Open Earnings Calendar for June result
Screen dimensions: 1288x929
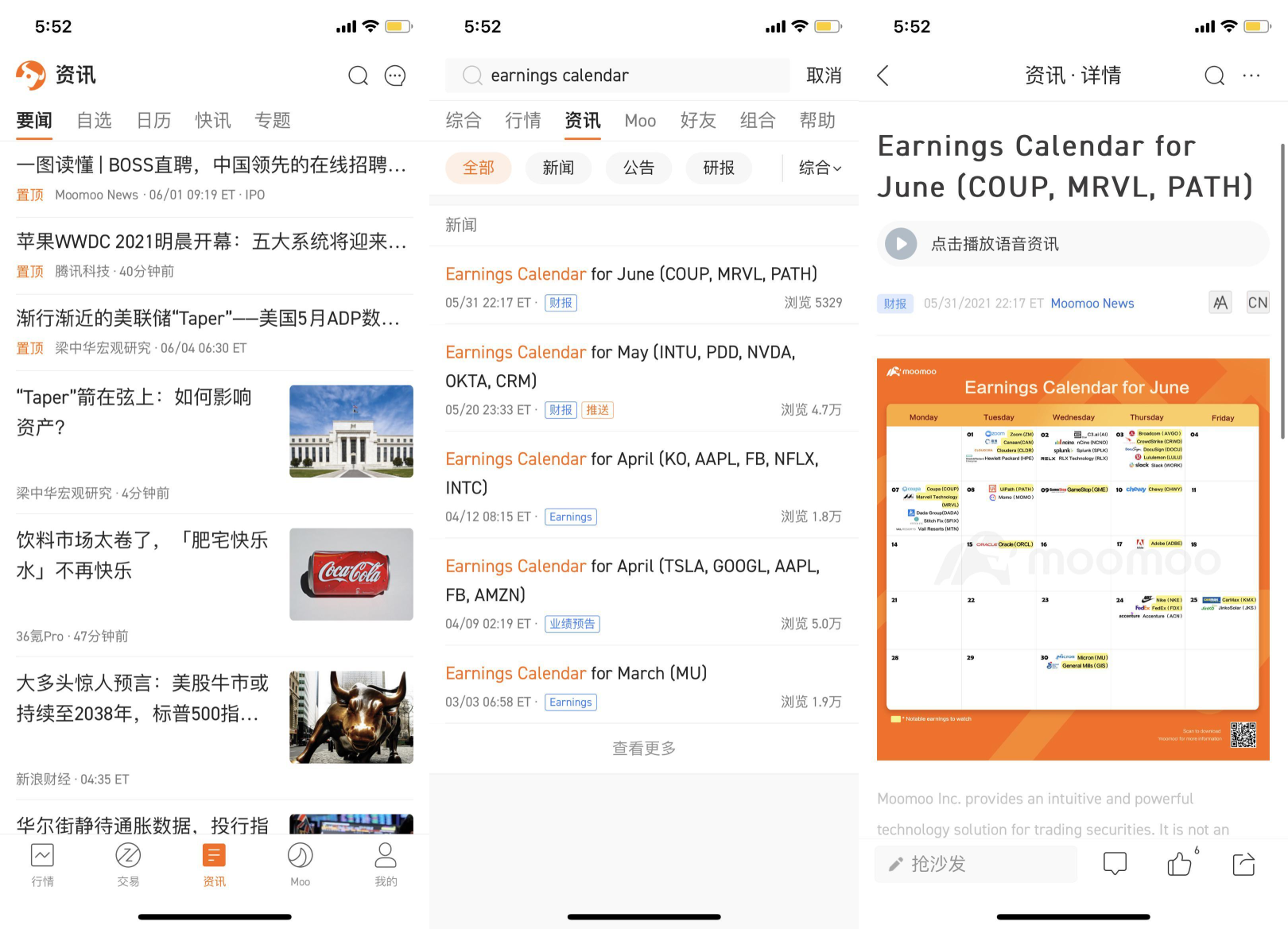tap(644, 286)
